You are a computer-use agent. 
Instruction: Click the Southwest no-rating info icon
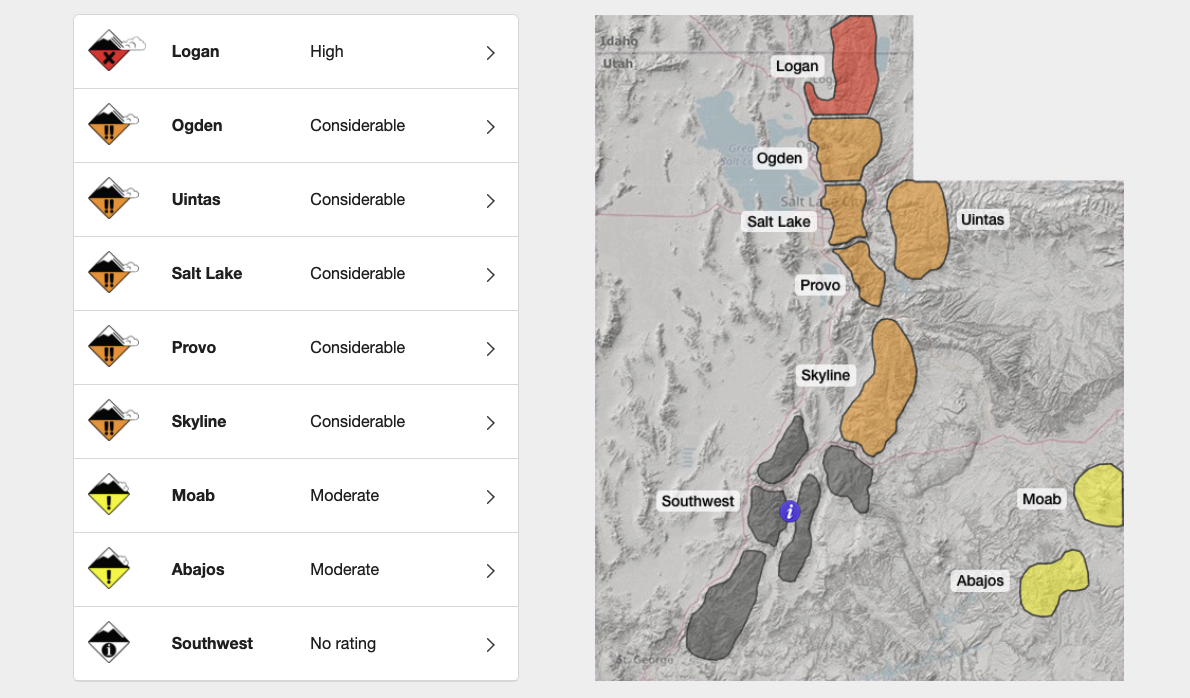point(109,644)
